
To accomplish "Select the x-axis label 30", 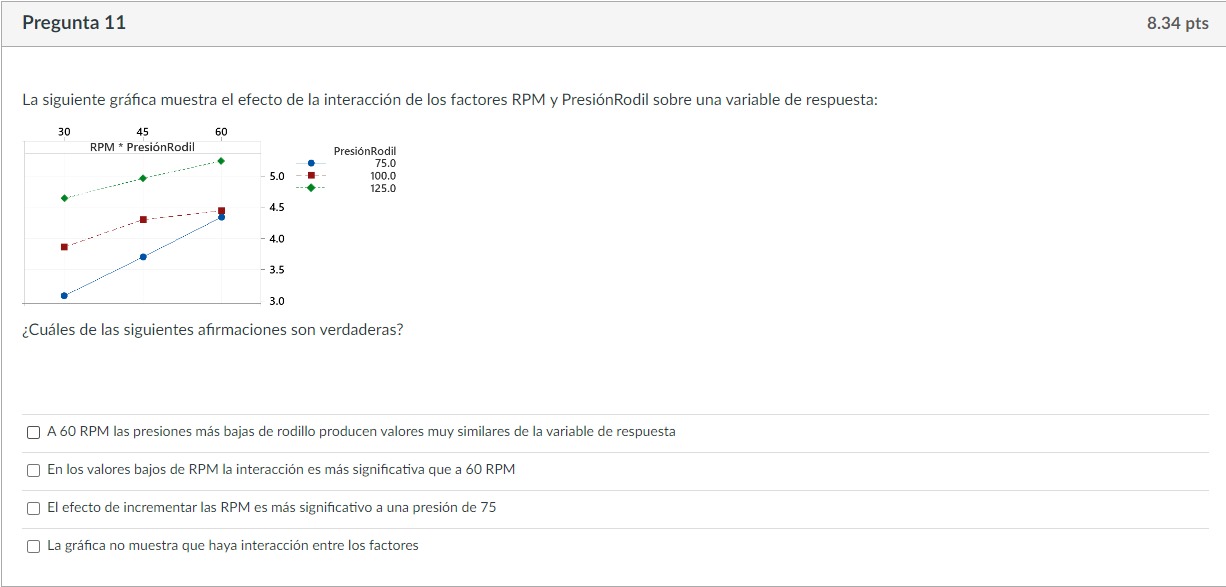I will [64, 131].
